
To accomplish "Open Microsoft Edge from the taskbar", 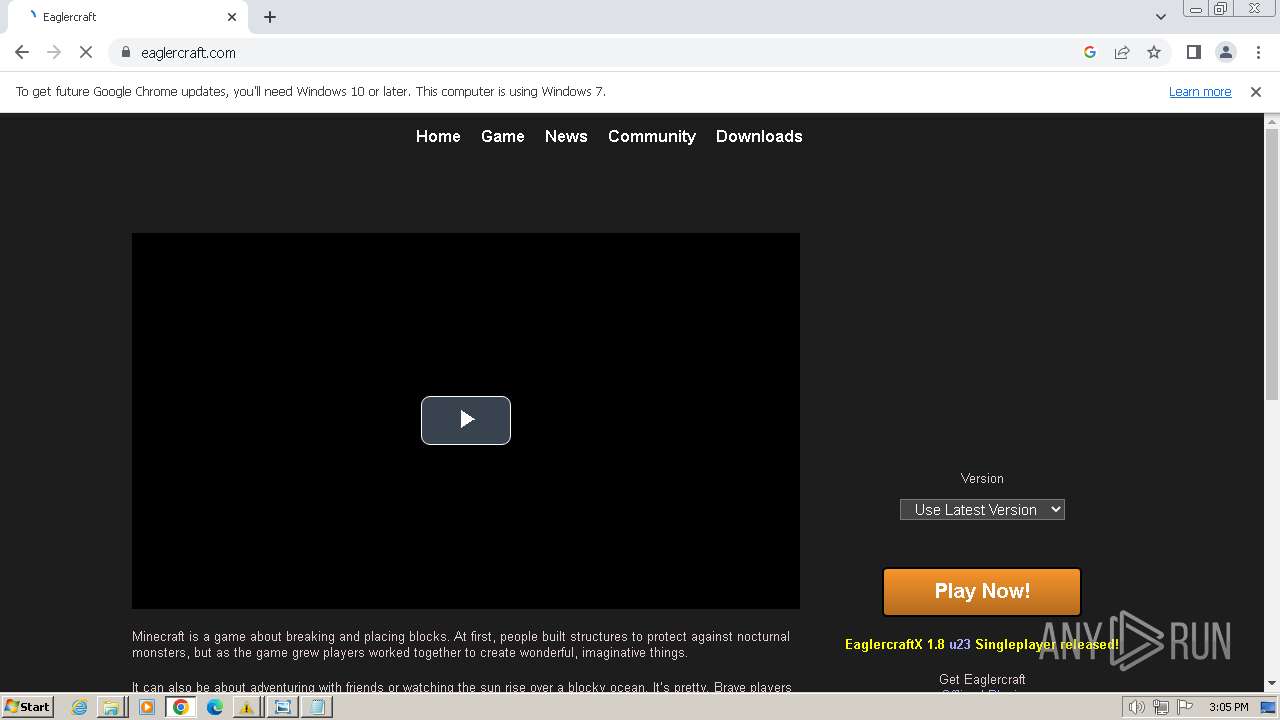I will tap(215, 707).
